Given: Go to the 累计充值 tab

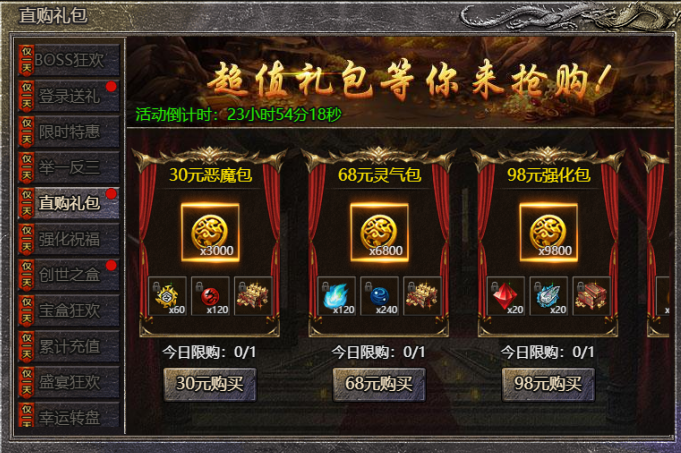Looking at the screenshot, I should tap(69, 346).
